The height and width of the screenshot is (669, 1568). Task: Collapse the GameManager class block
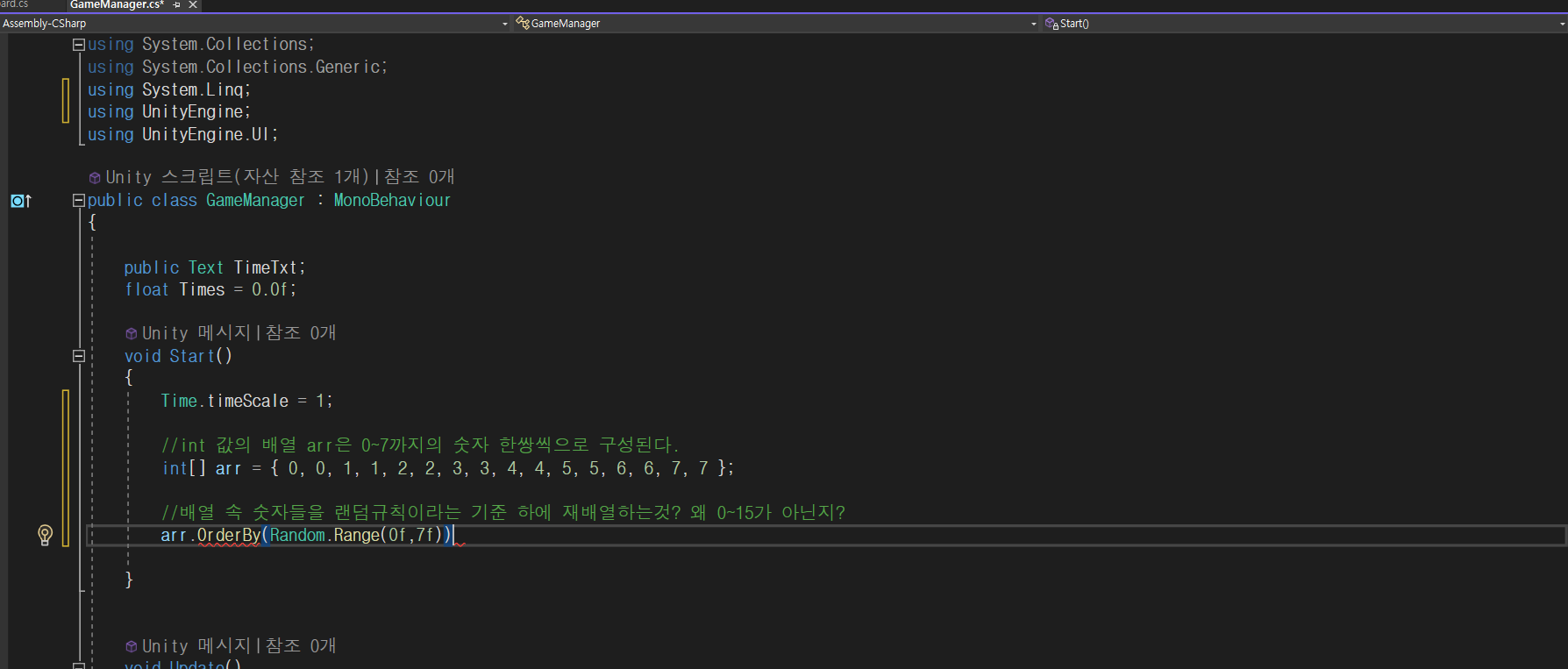[78, 201]
